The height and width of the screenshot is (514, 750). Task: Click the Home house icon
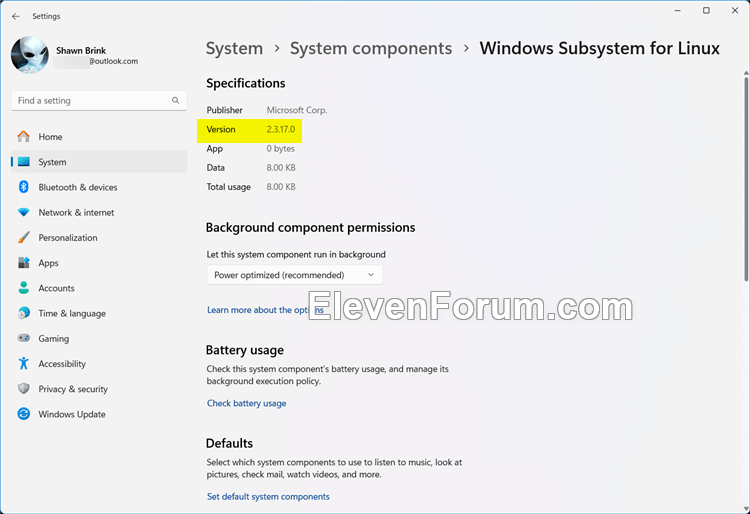23,137
